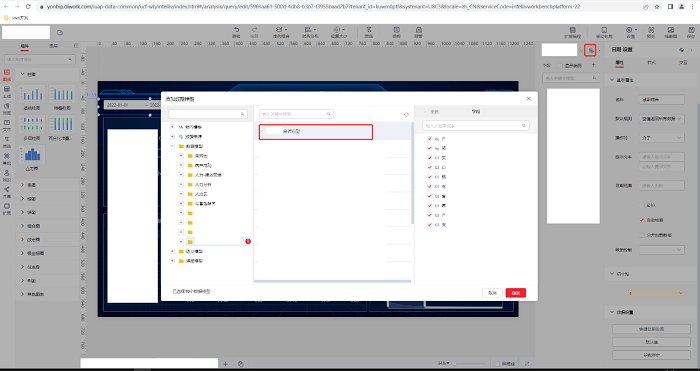This screenshot has height=371, width=700.
Task: Reload the browser page
Action: point(28,7)
